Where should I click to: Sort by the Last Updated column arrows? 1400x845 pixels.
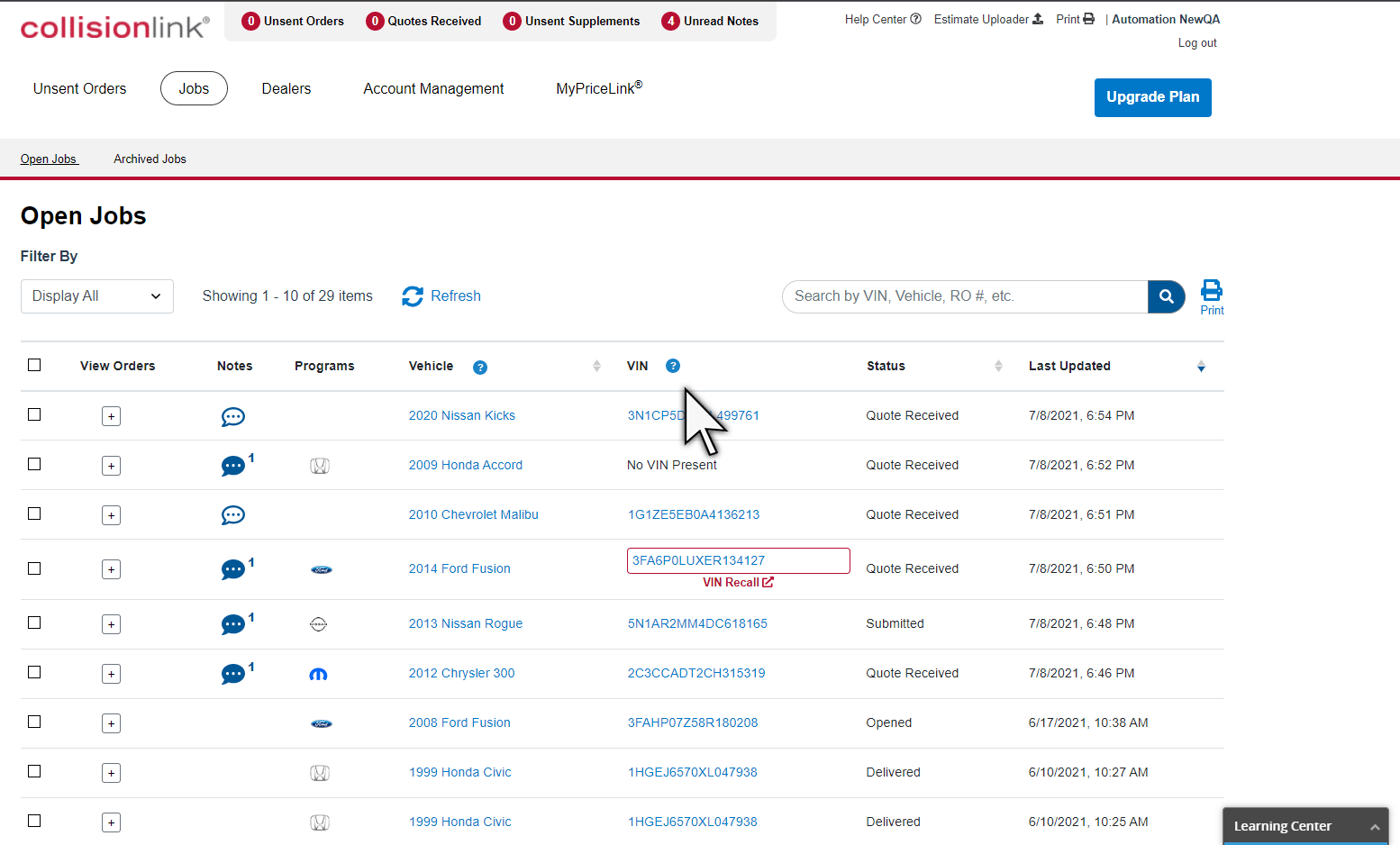click(x=1201, y=366)
